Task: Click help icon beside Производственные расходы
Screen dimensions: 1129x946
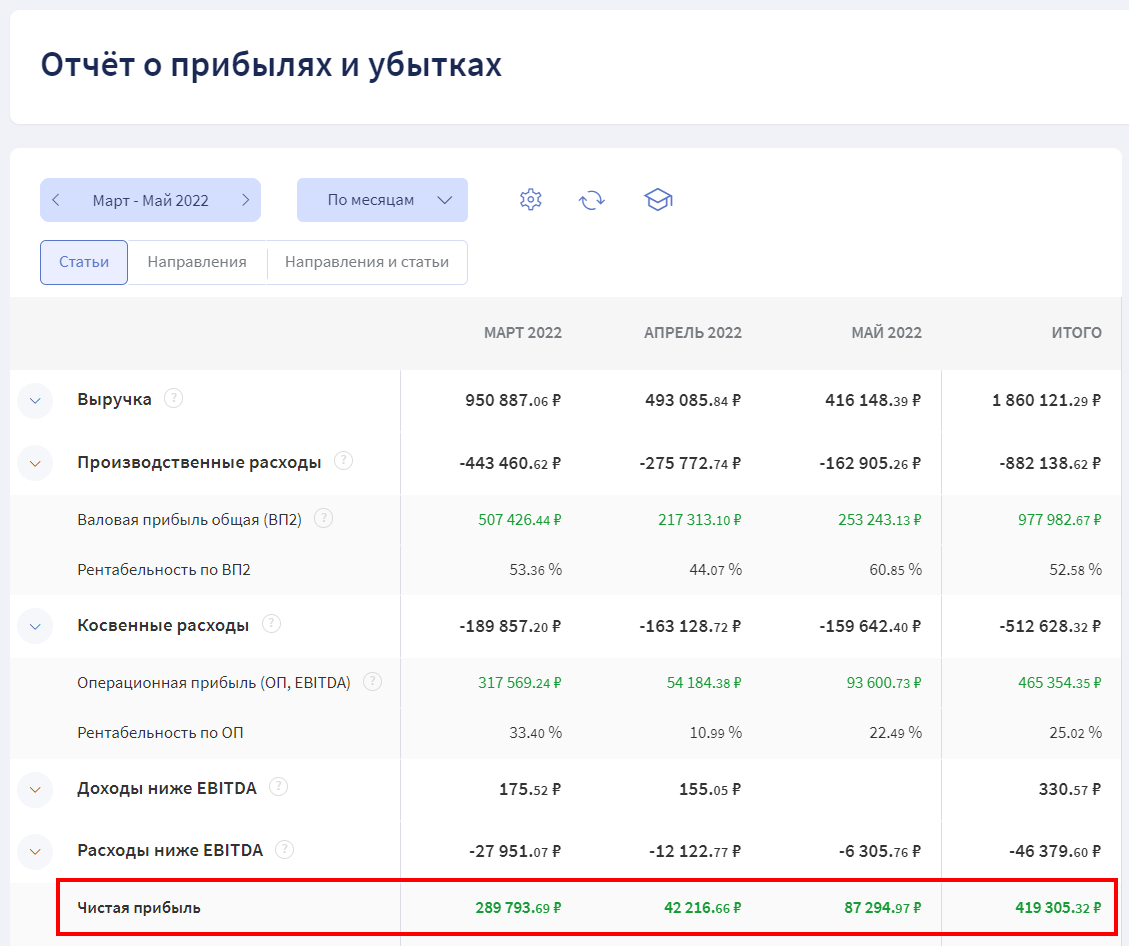Action: point(343,461)
